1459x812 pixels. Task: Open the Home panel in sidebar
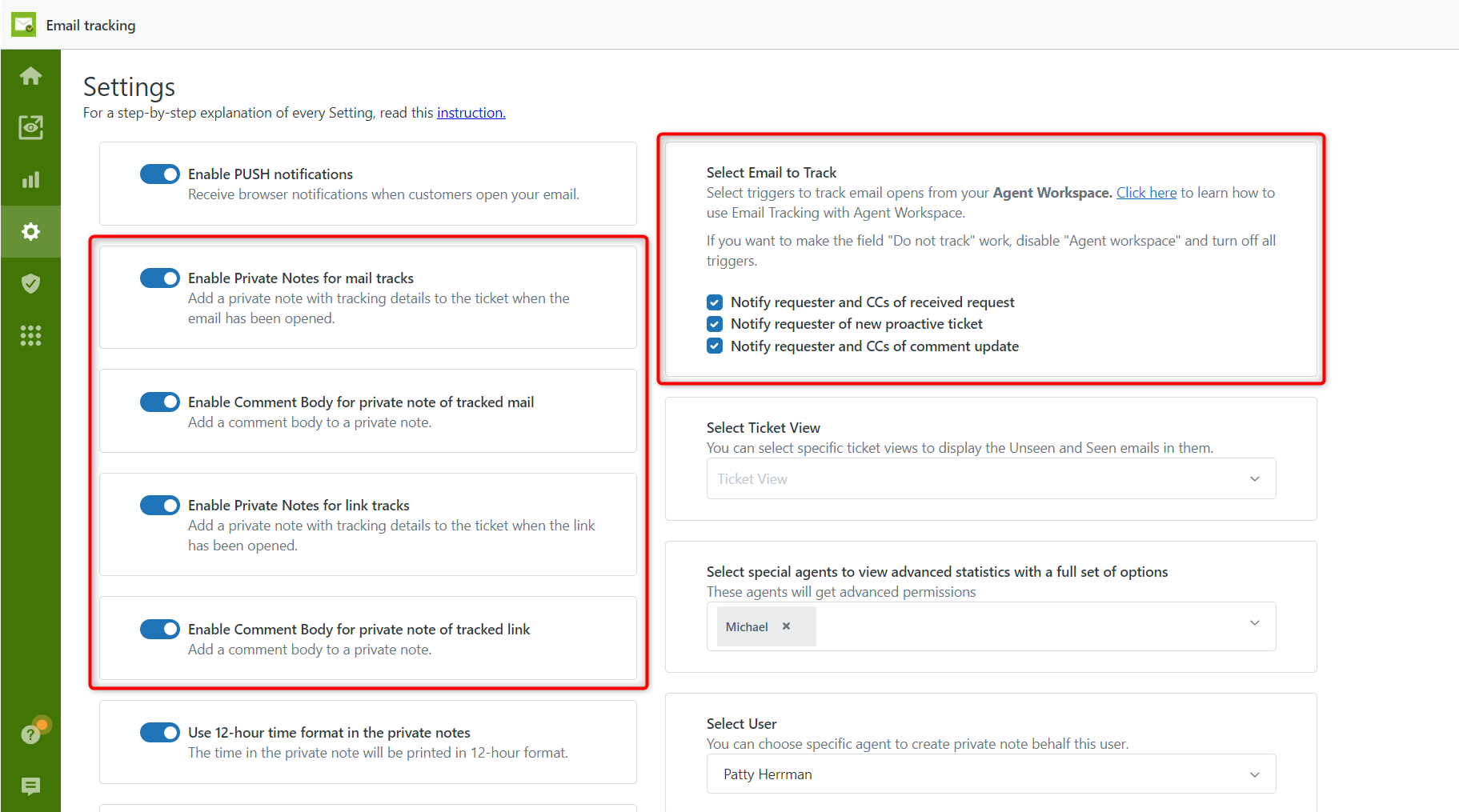pyautogui.click(x=30, y=75)
